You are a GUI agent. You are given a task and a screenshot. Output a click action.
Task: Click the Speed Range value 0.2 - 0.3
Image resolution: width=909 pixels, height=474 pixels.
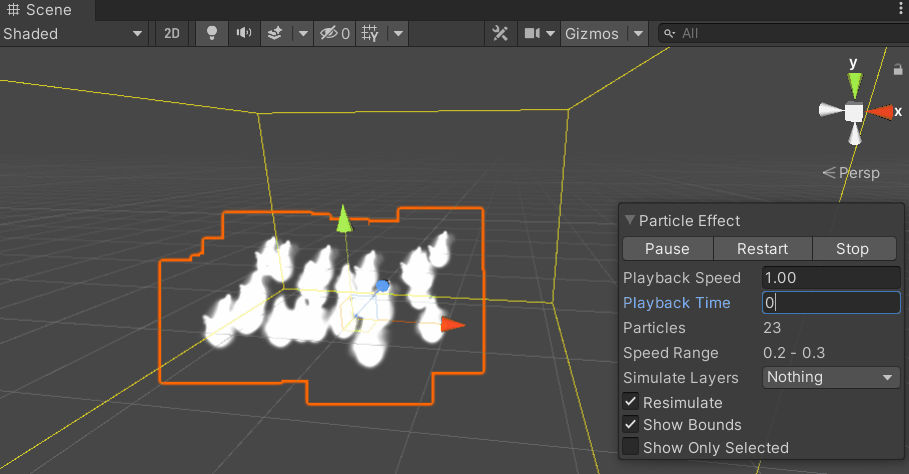click(x=794, y=353)
